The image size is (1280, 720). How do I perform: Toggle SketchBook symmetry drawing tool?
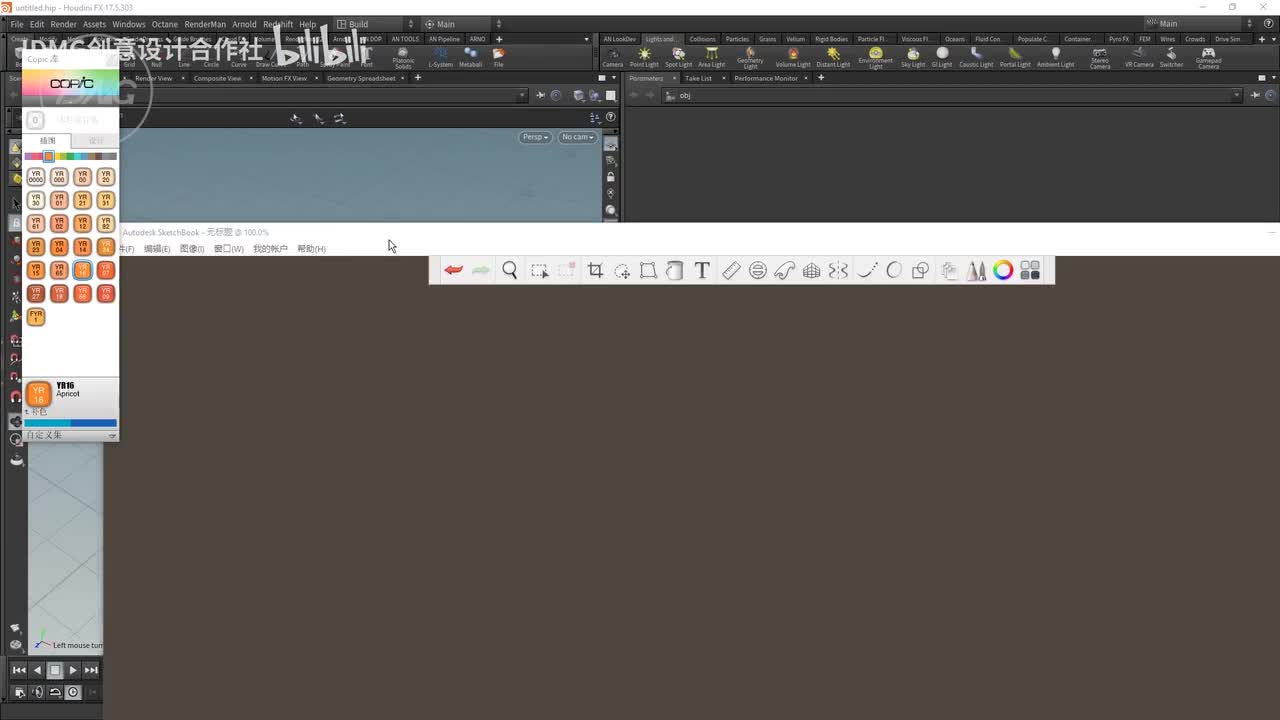[x=839, y=270]
